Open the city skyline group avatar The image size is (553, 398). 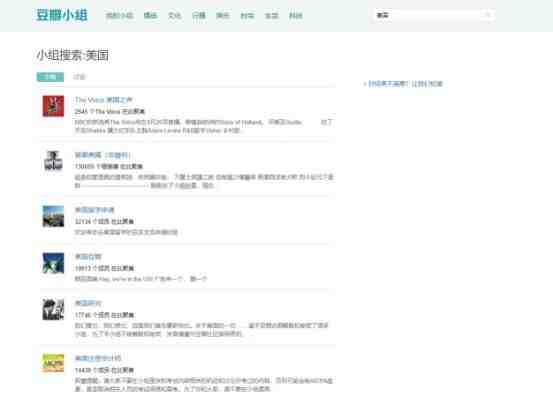(x=53, y=216)
